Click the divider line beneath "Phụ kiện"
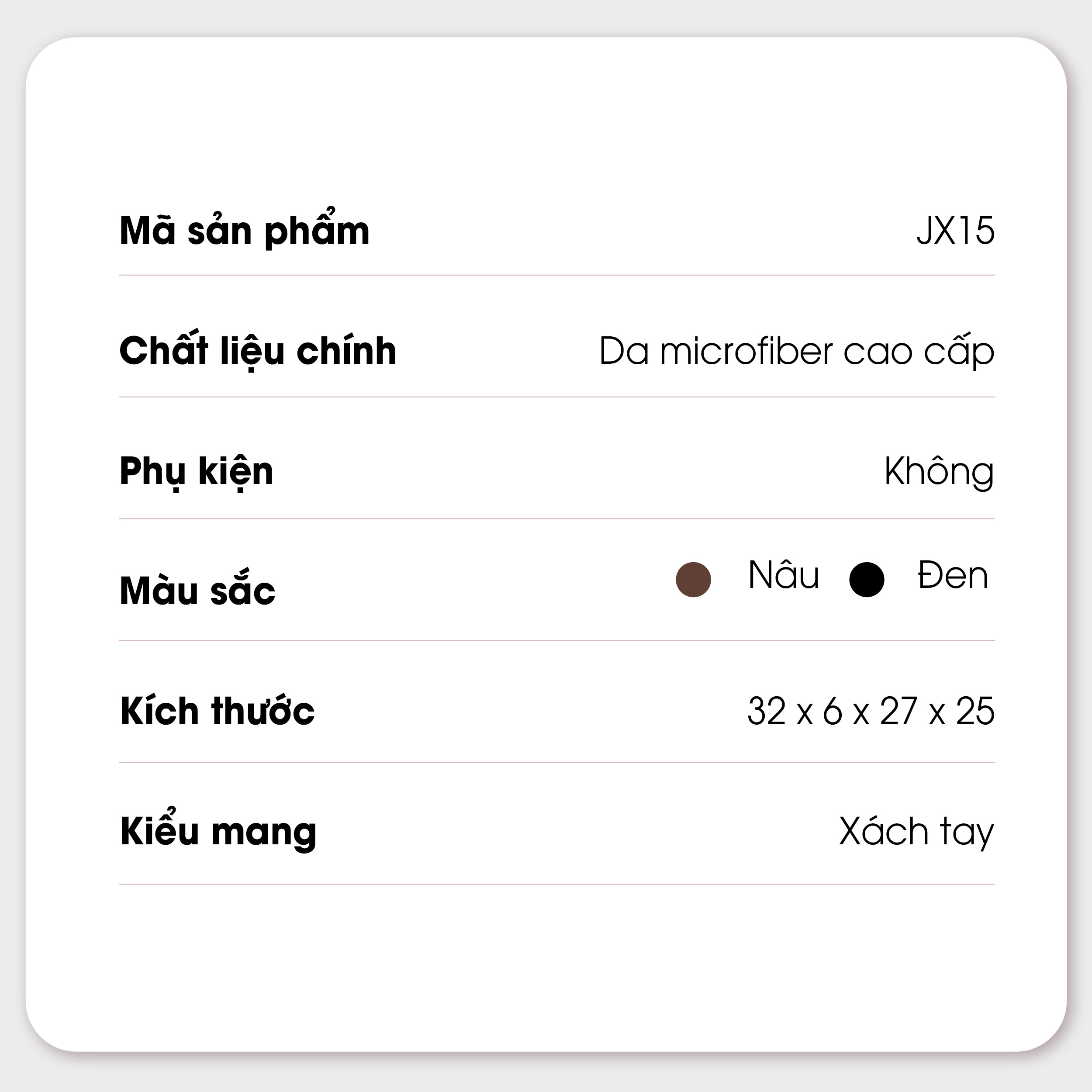 pos(557,518)
